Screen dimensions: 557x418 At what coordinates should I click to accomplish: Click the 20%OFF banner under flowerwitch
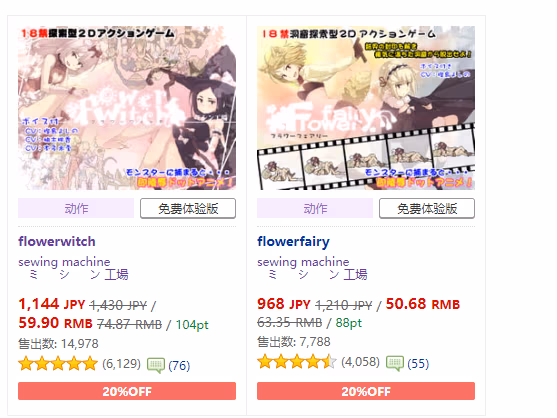[127, 391]
